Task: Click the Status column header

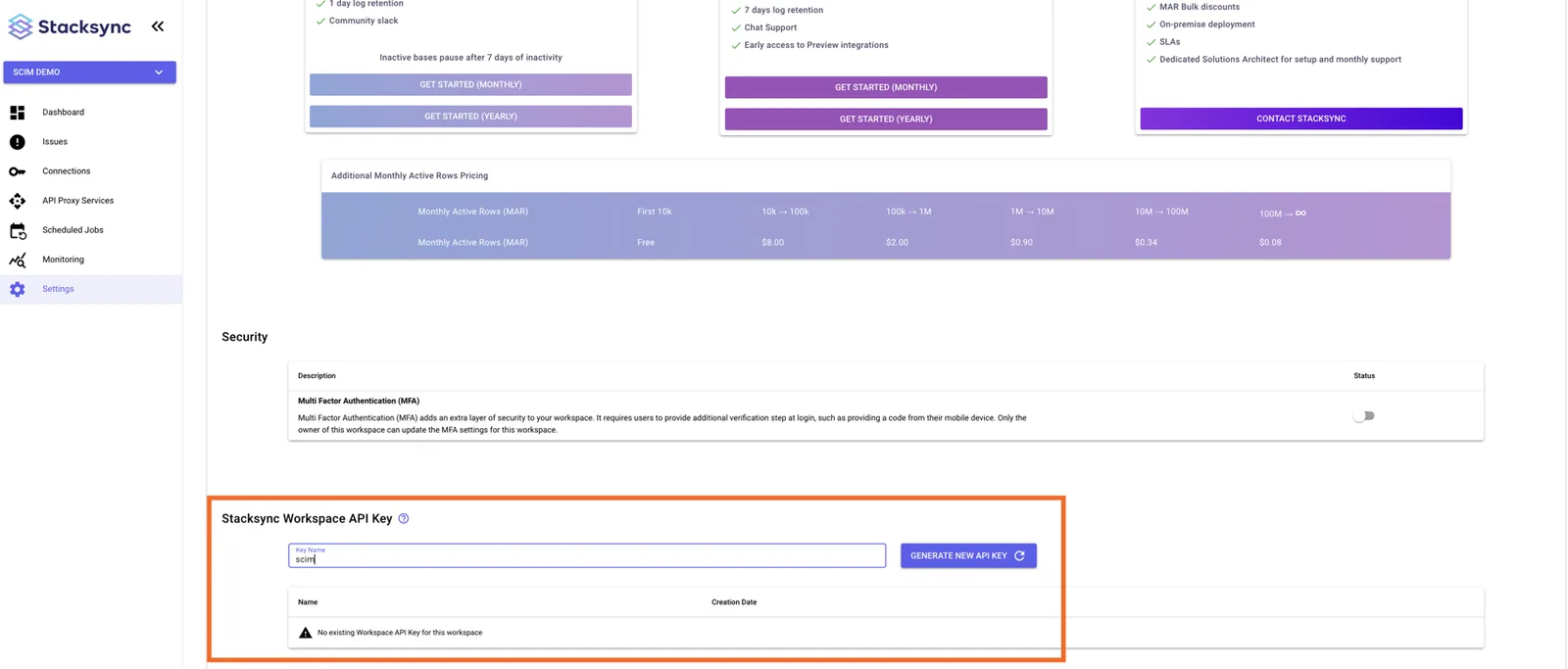Action: pos(1364,376)
